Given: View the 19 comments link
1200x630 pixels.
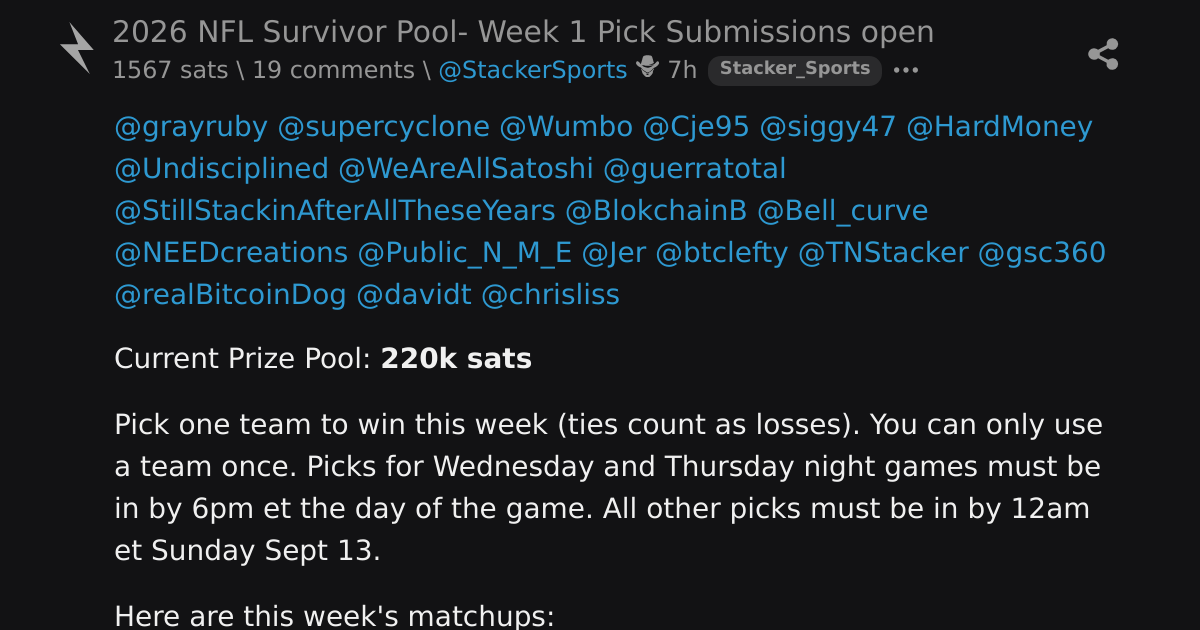Looking at the screenshot, I should [333, 70].
